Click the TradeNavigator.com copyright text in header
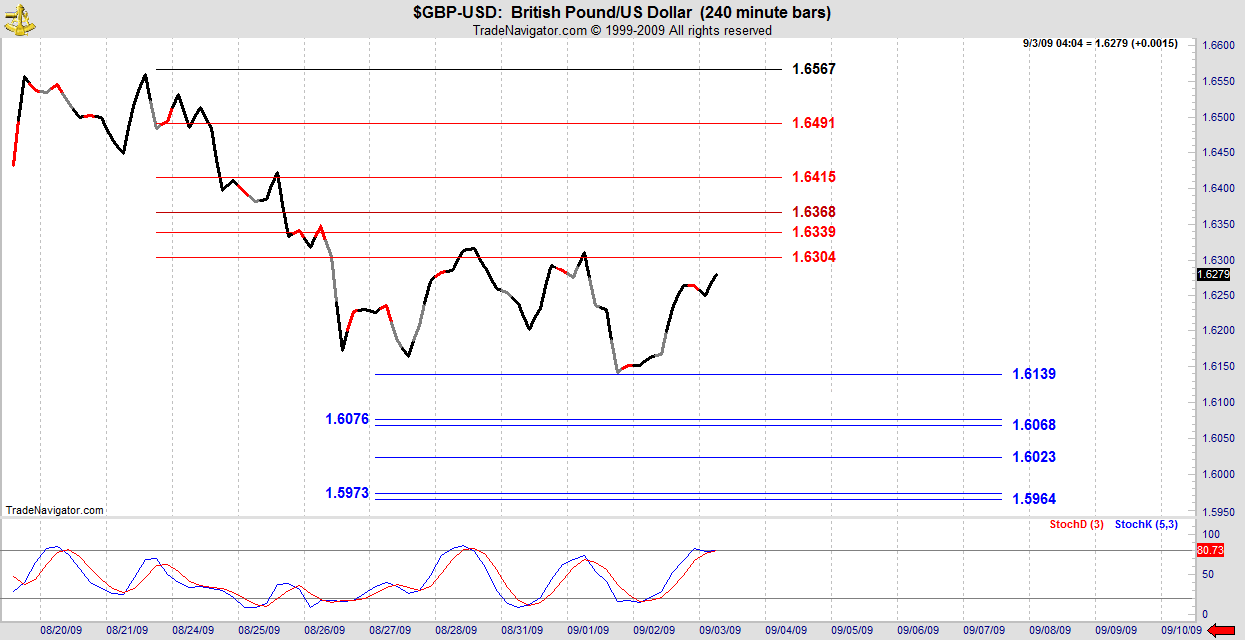 point(622,31)
